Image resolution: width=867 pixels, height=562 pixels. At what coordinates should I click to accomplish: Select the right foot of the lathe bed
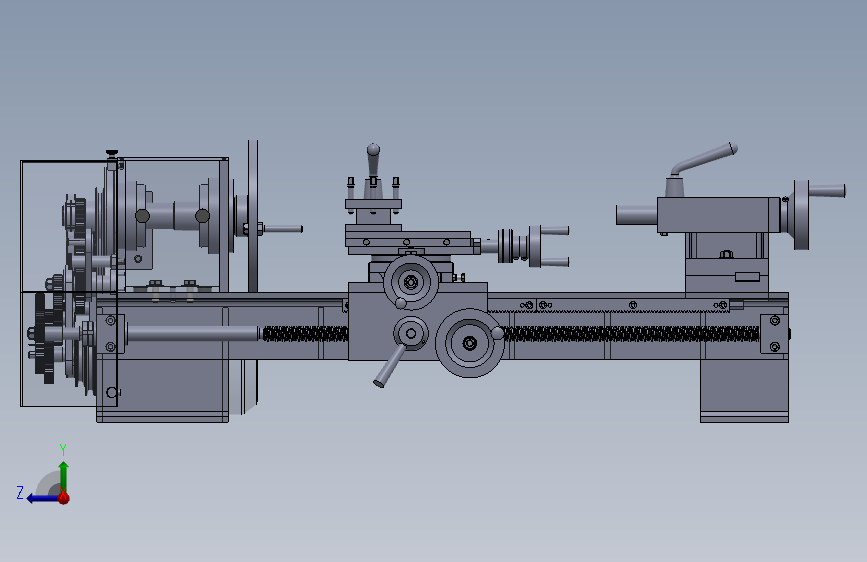coord(744,391)
